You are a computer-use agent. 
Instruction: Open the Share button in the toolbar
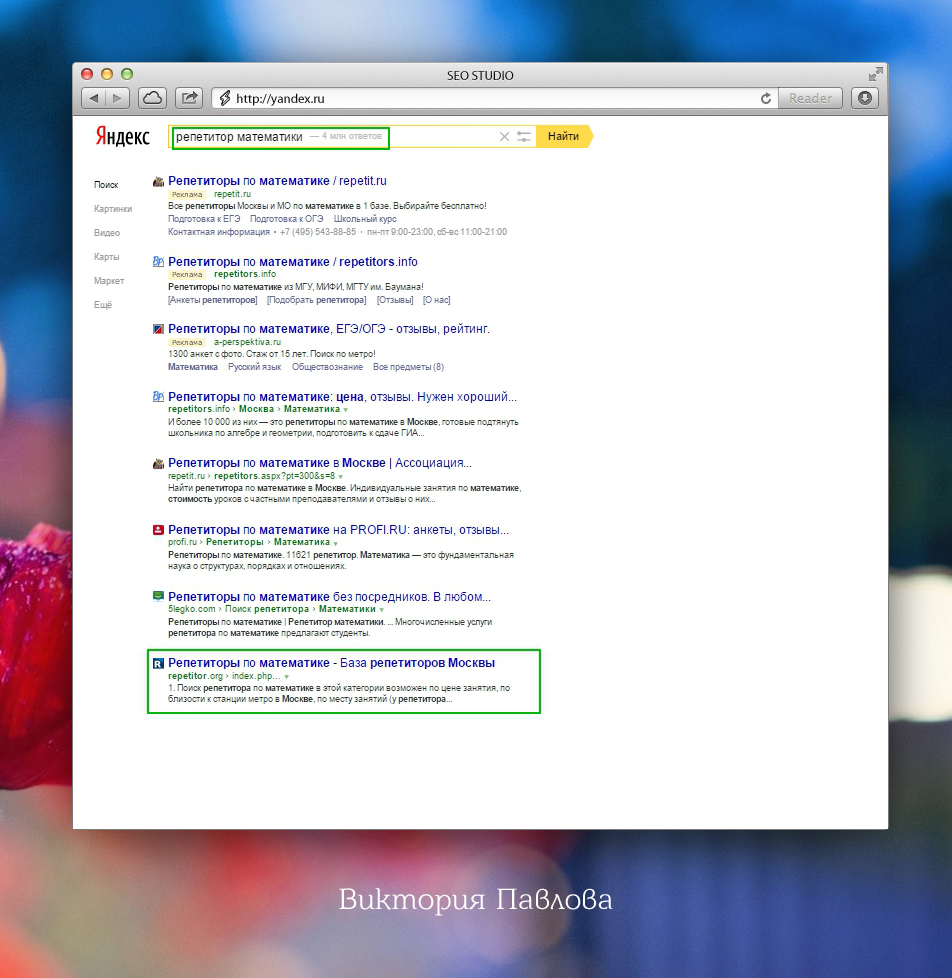(x=189, y=98)
